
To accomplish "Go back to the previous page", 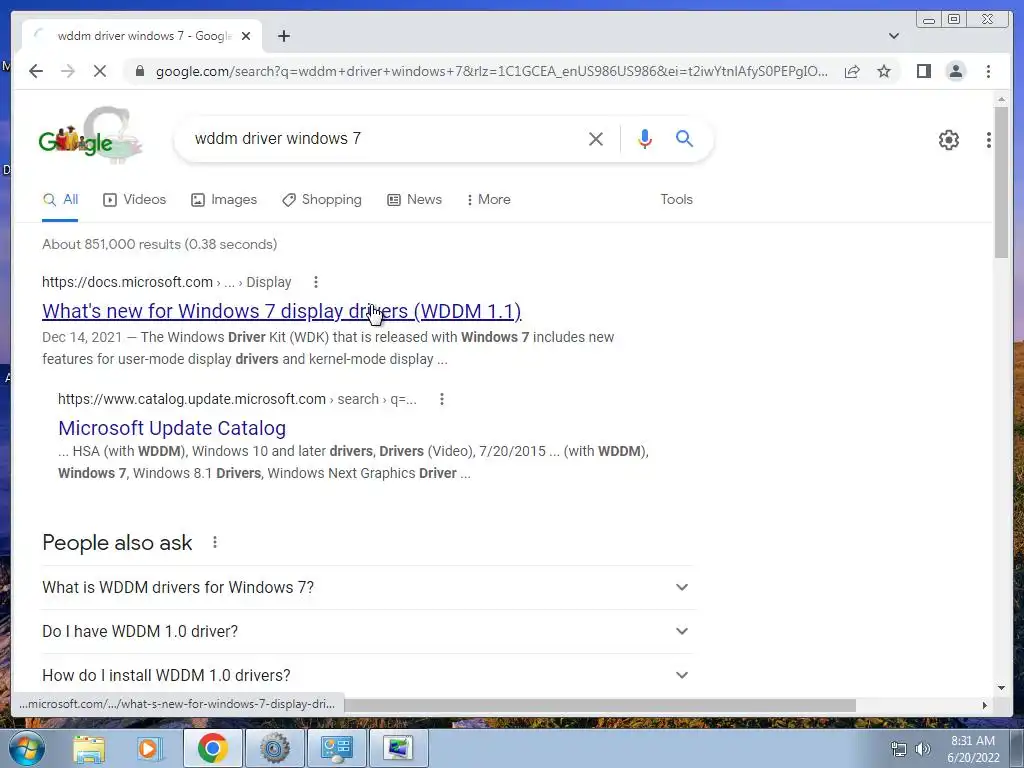I will 36,71.
